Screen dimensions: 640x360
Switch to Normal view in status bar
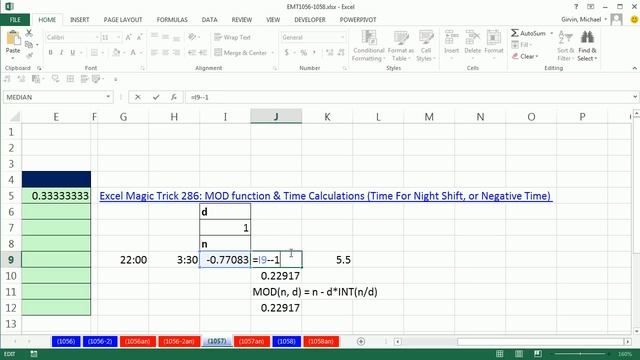click(500, 354)
